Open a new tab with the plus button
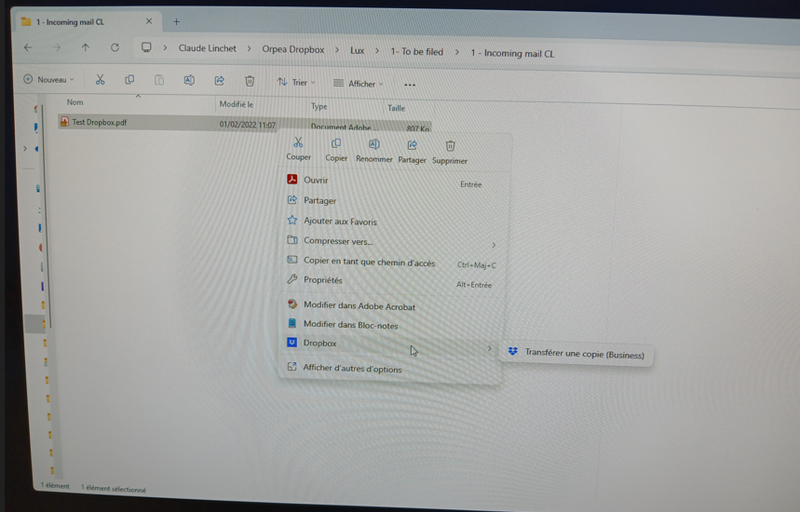 [x=176, y=21]
